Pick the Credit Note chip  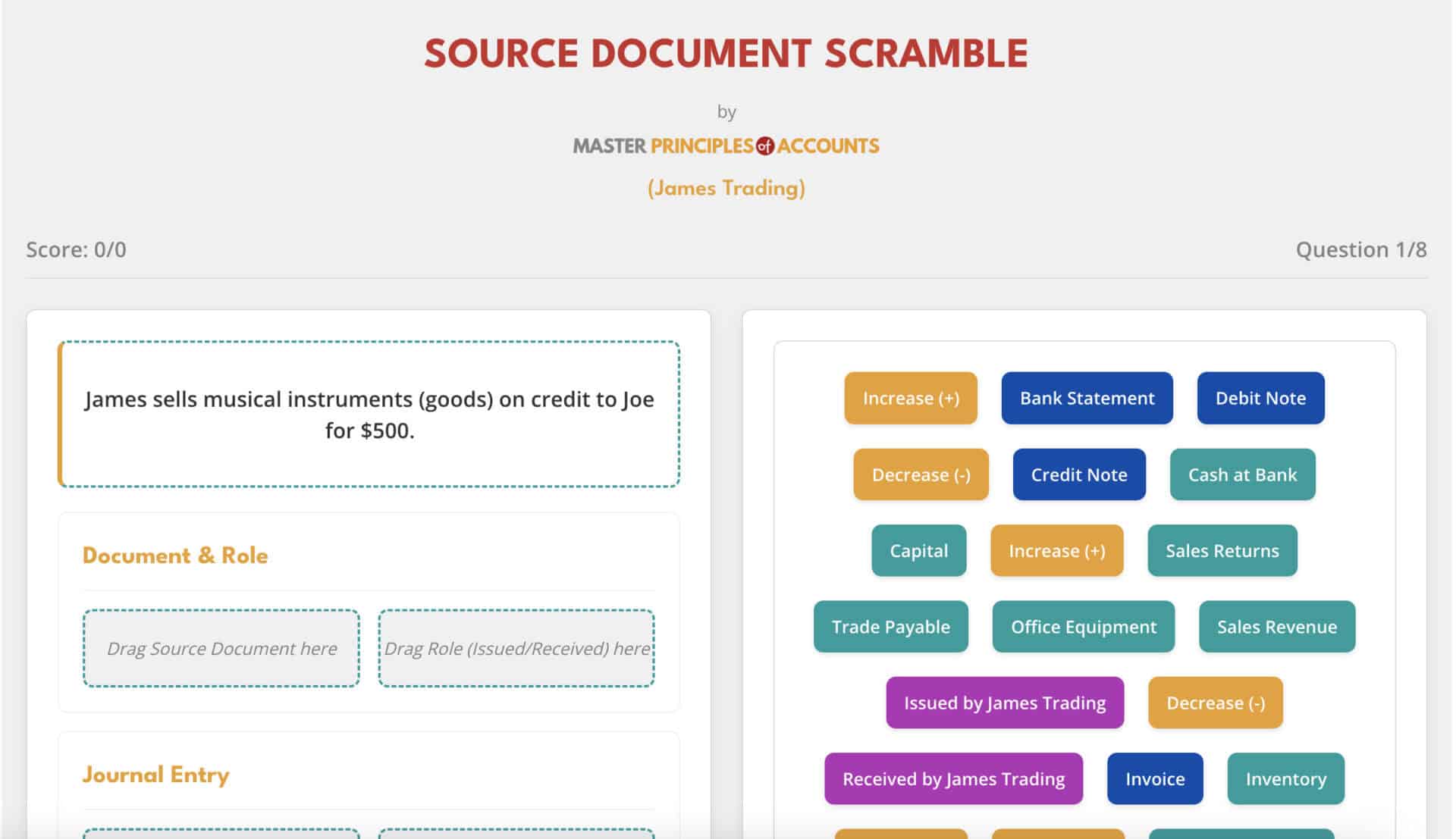(x=1078, y=474)
